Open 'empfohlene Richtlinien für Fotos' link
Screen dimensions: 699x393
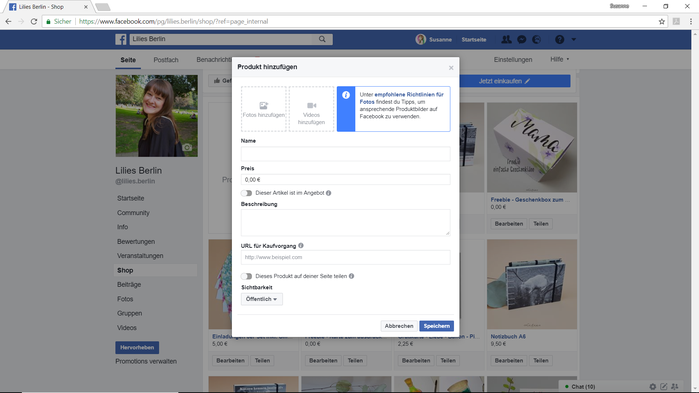(x=401, y=98)
